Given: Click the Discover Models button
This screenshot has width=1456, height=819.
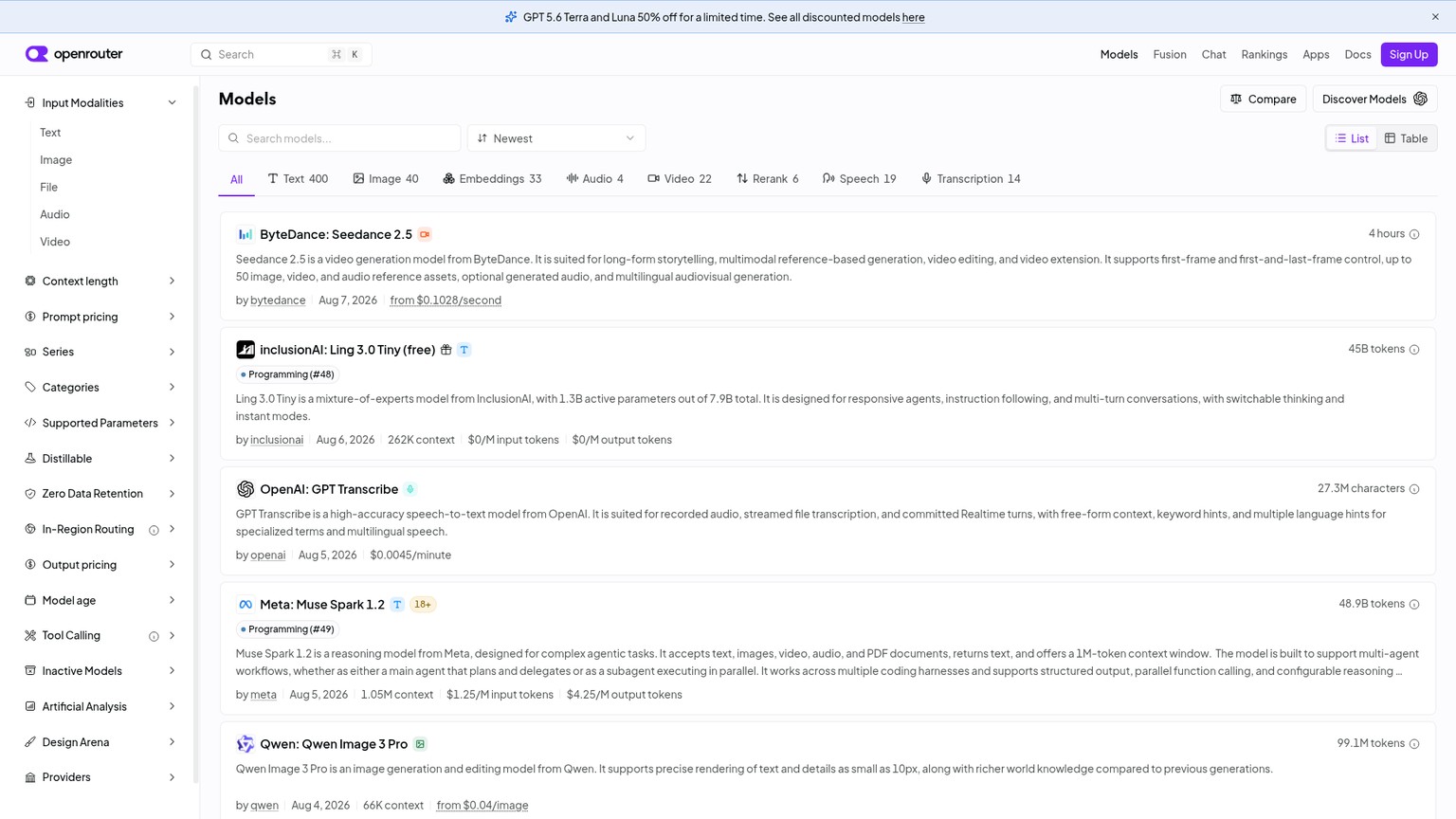Looking at the screenshot, I should [1374, 99].
